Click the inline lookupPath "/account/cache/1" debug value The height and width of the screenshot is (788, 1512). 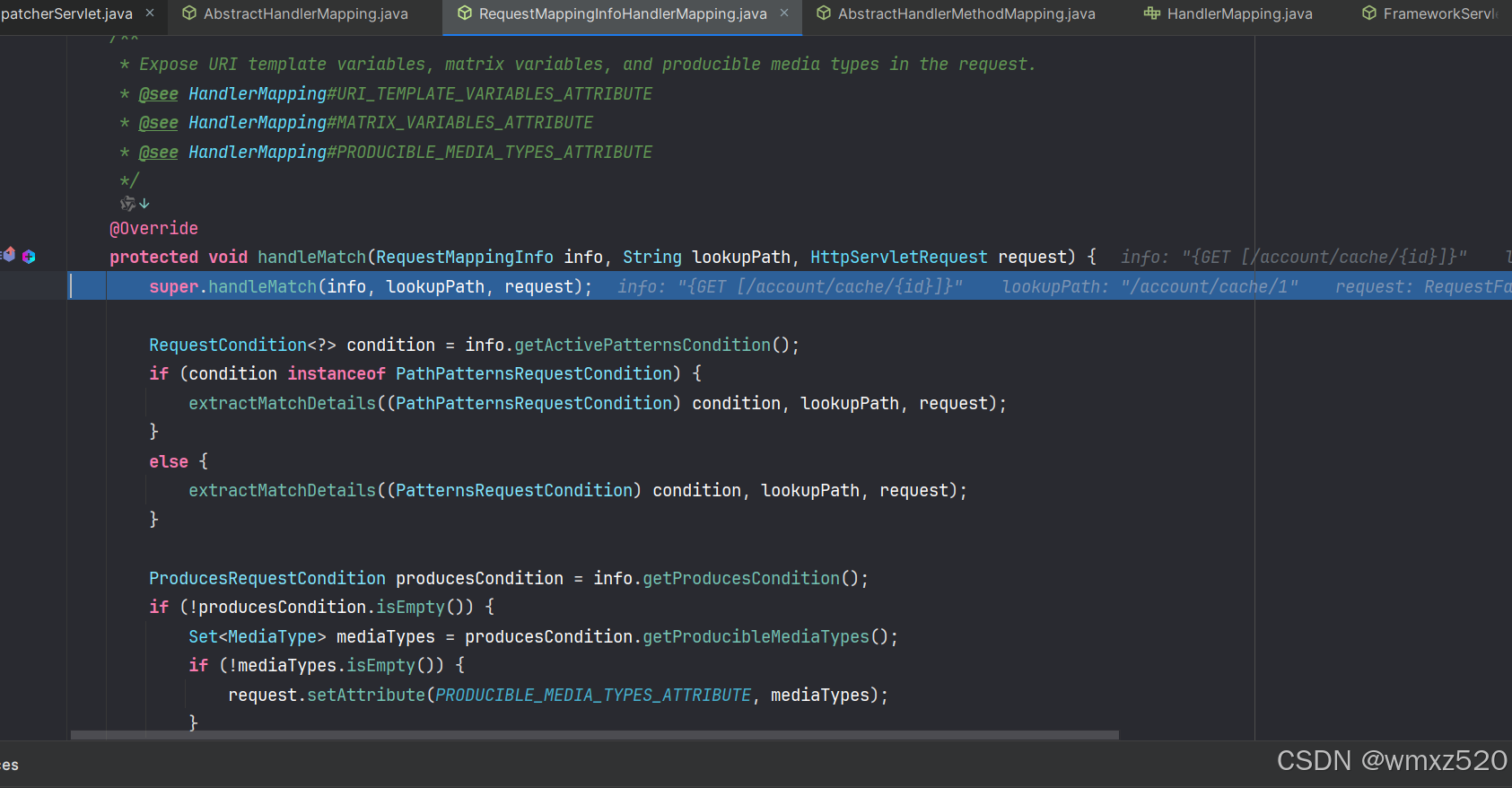(1150, 286)
